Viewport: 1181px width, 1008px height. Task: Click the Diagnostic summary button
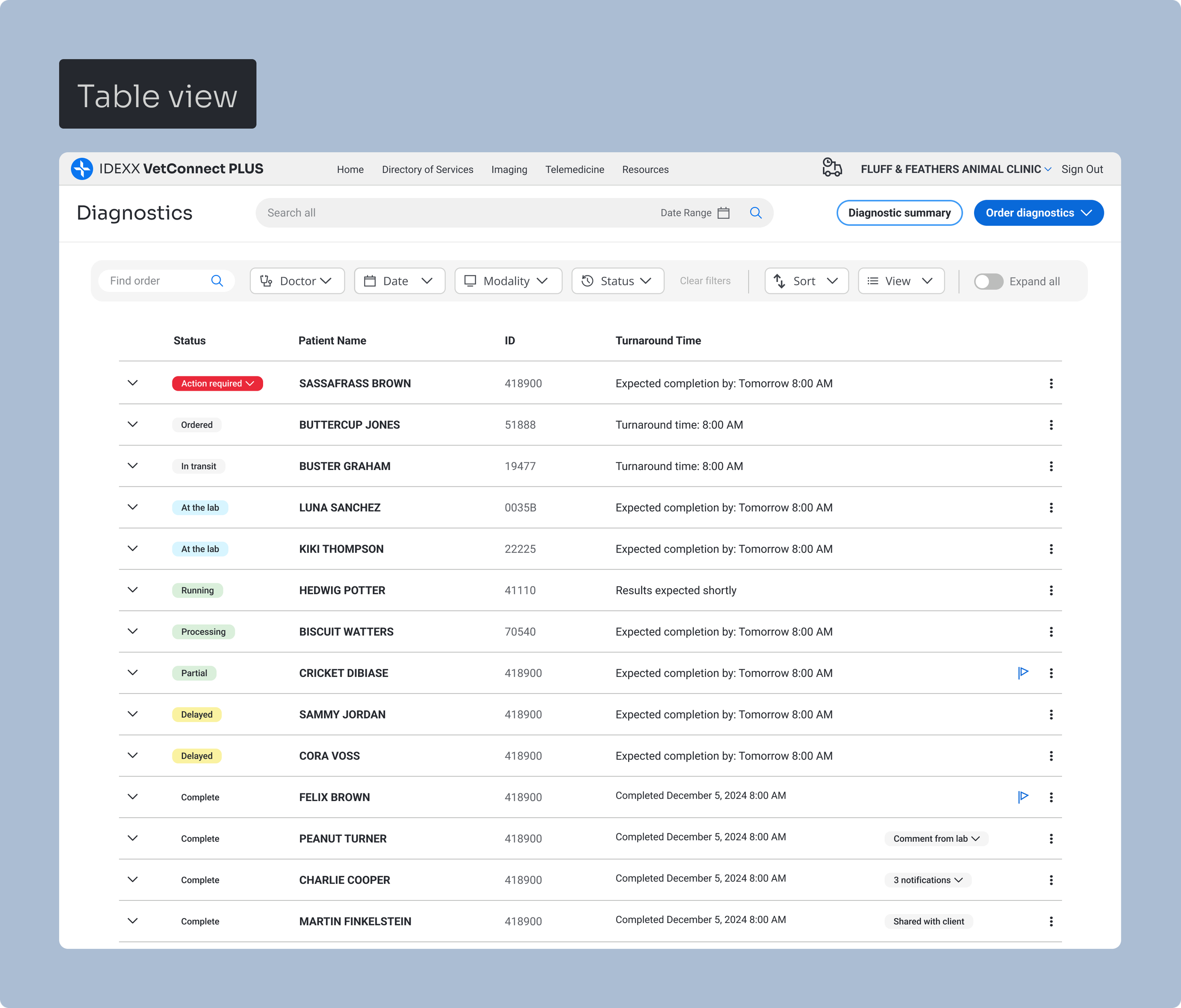click(899, 213)
